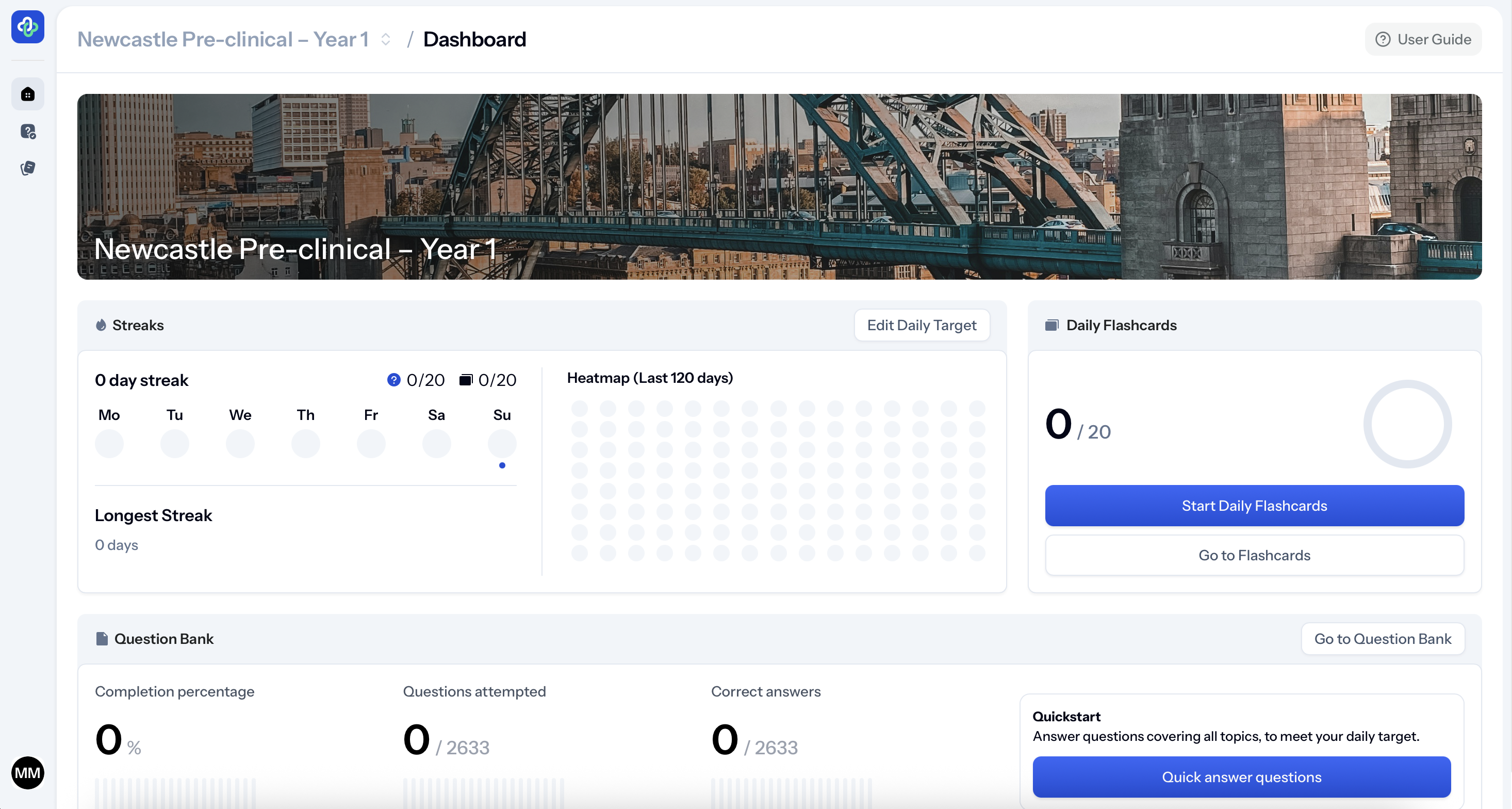The width and height of the screenshot is (1512, 809).
Task: Click the app logo icon in sidebar
Action: [x=27, y=26]
